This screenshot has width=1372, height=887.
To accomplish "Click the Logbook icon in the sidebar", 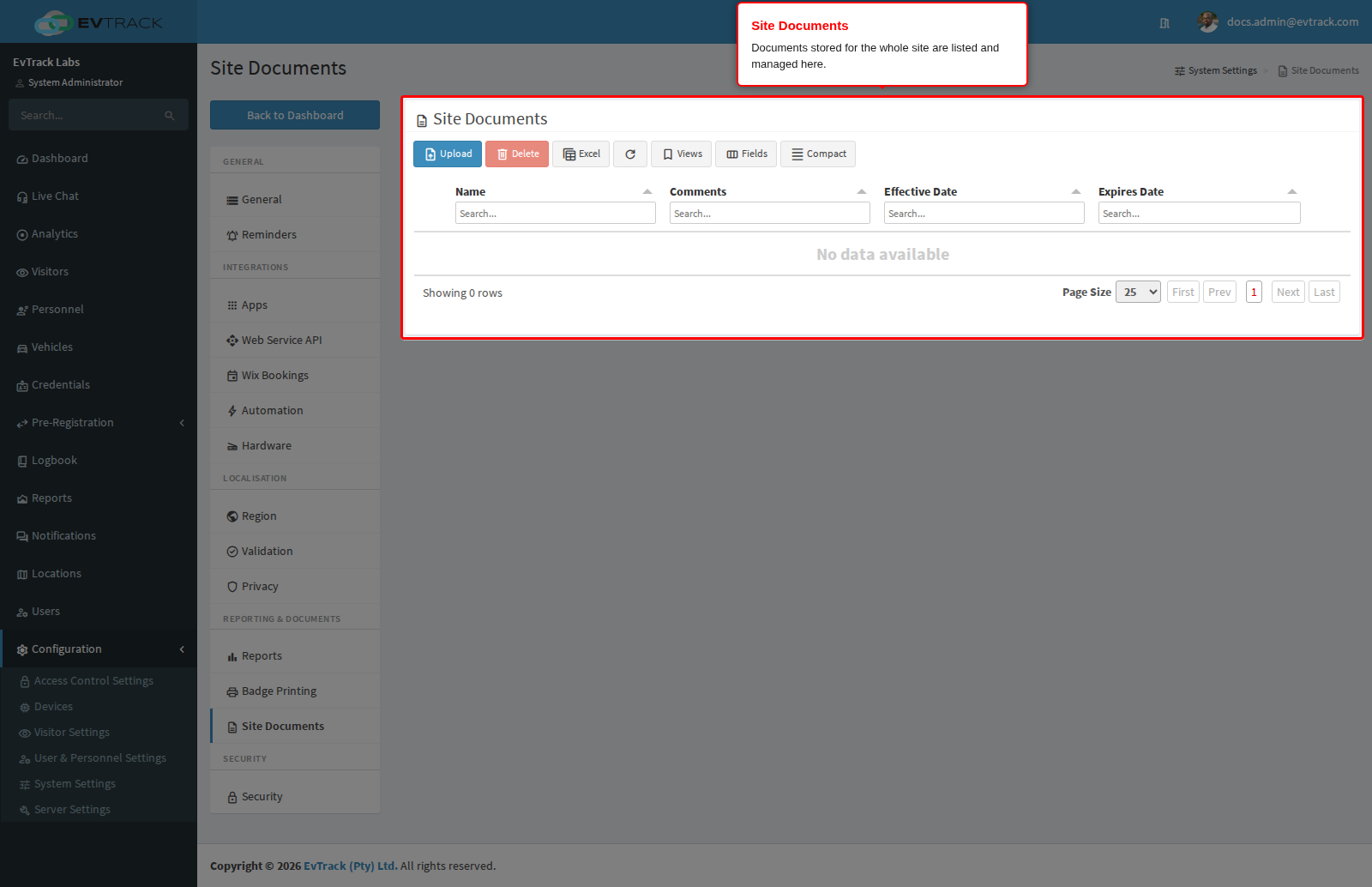I will 22,462.
